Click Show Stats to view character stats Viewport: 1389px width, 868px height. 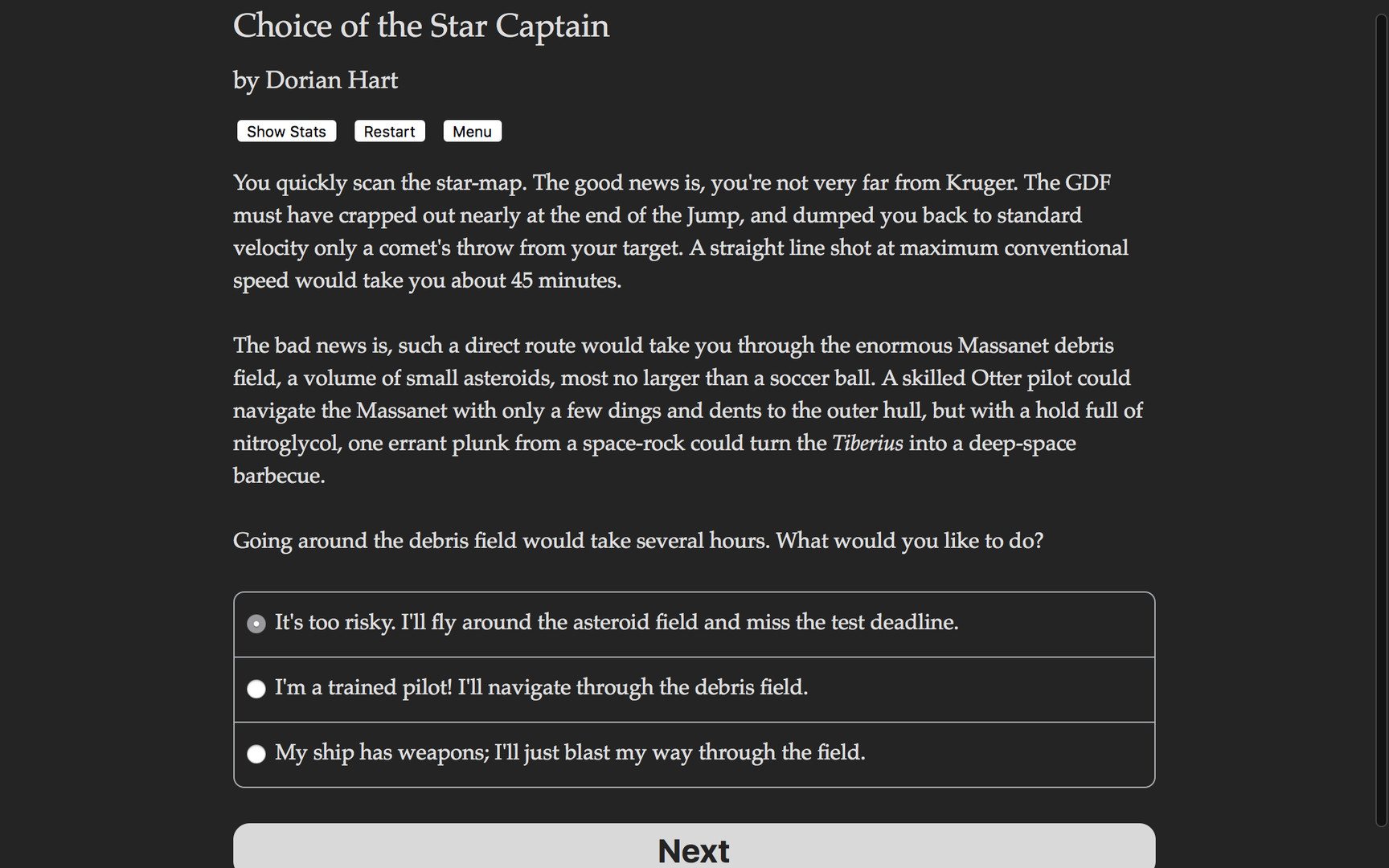(x=286, y=131)
